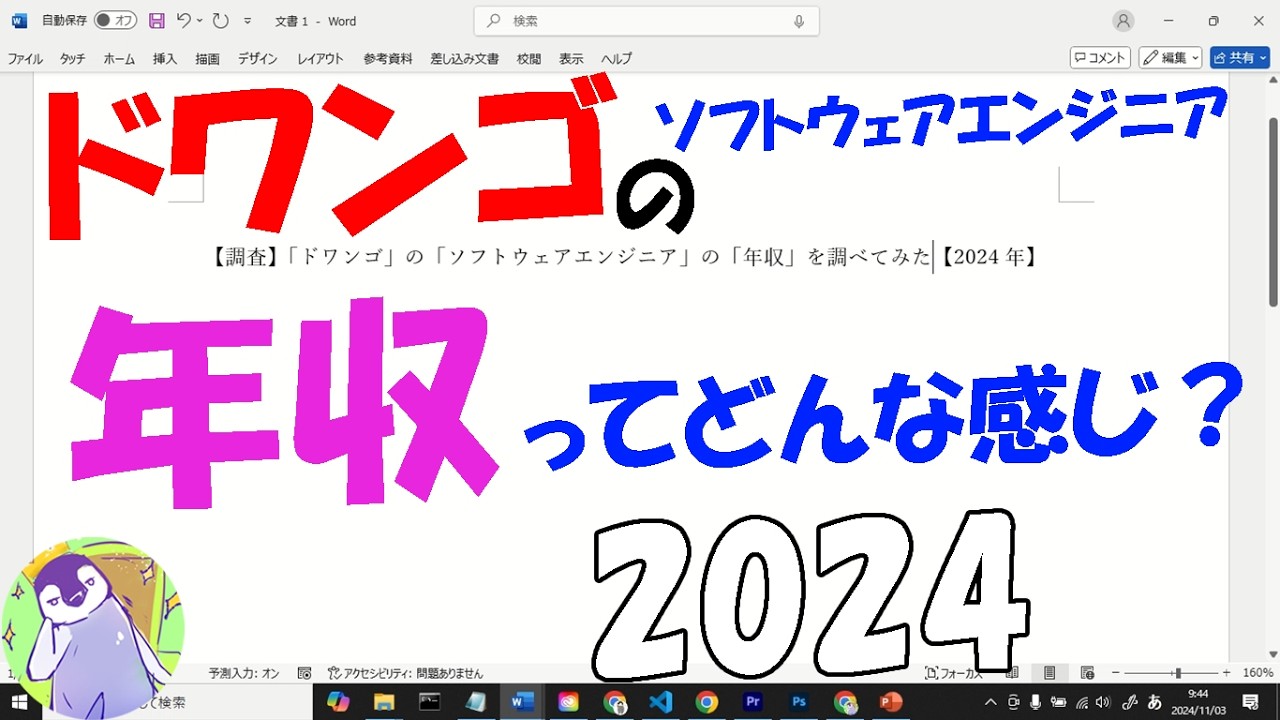Click the Word logo in the title bar
This screenshot has width=1280, height=720.
tap(19, 21)
